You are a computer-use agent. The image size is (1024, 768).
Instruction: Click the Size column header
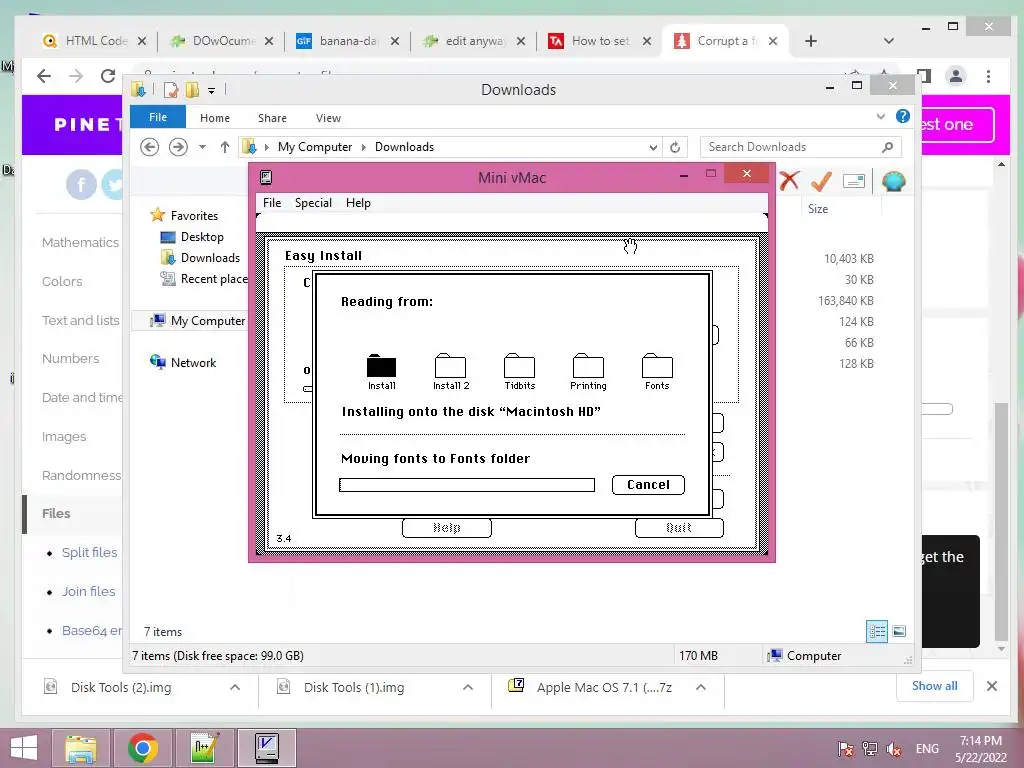[x=818, y=209]
